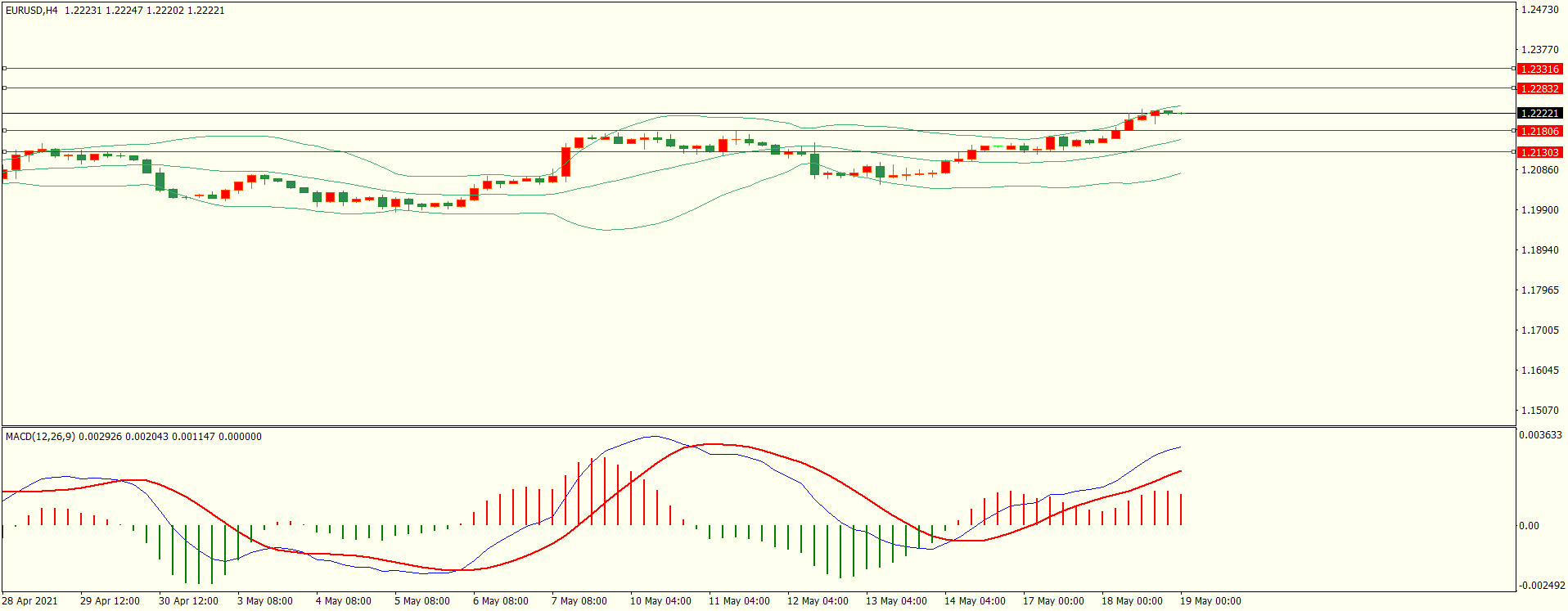Click the 1.23770 price axis value
1568x611 pixels.
pos(1539,50)
